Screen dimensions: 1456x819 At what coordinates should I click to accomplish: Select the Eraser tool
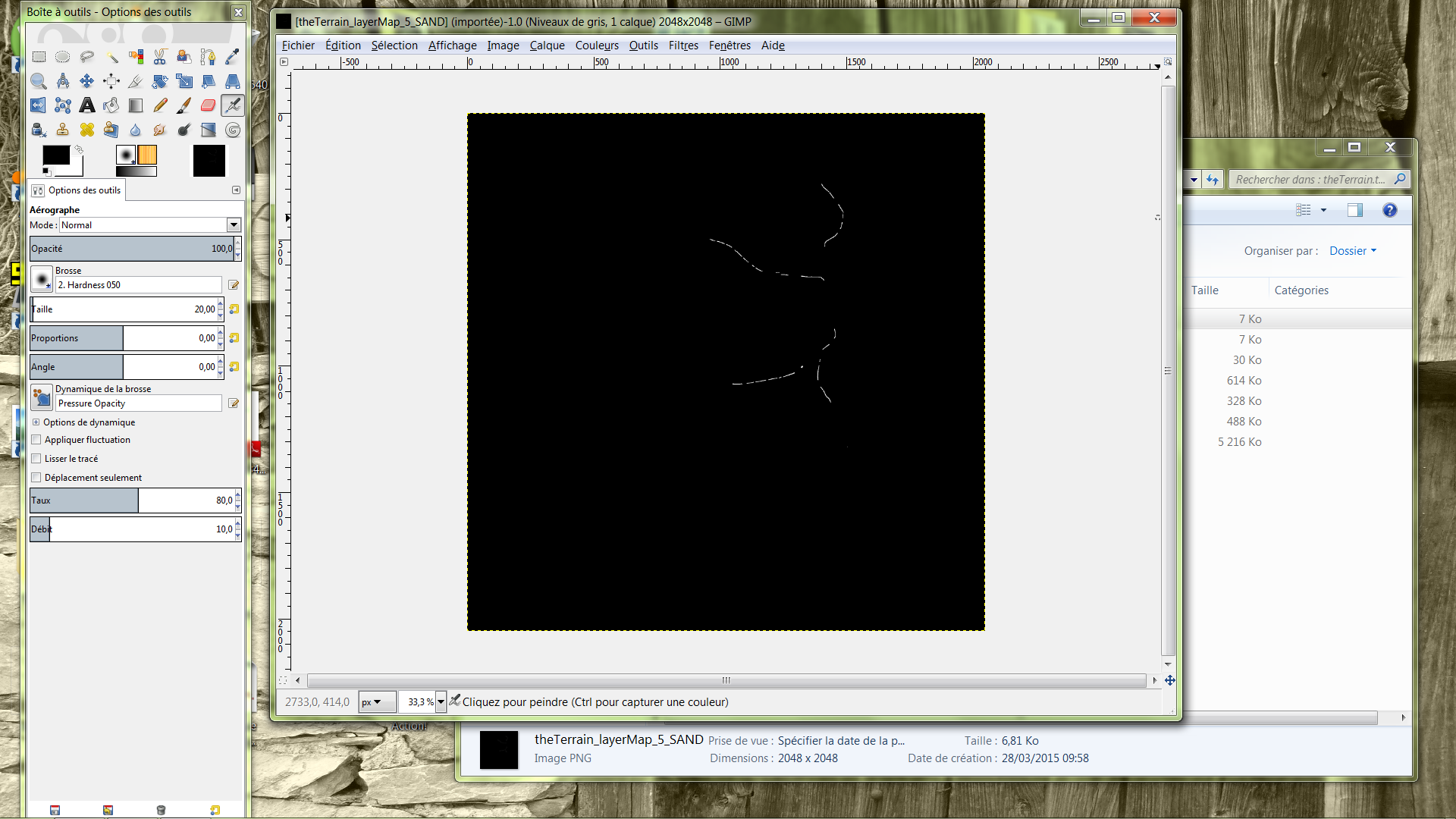point(209,105)
